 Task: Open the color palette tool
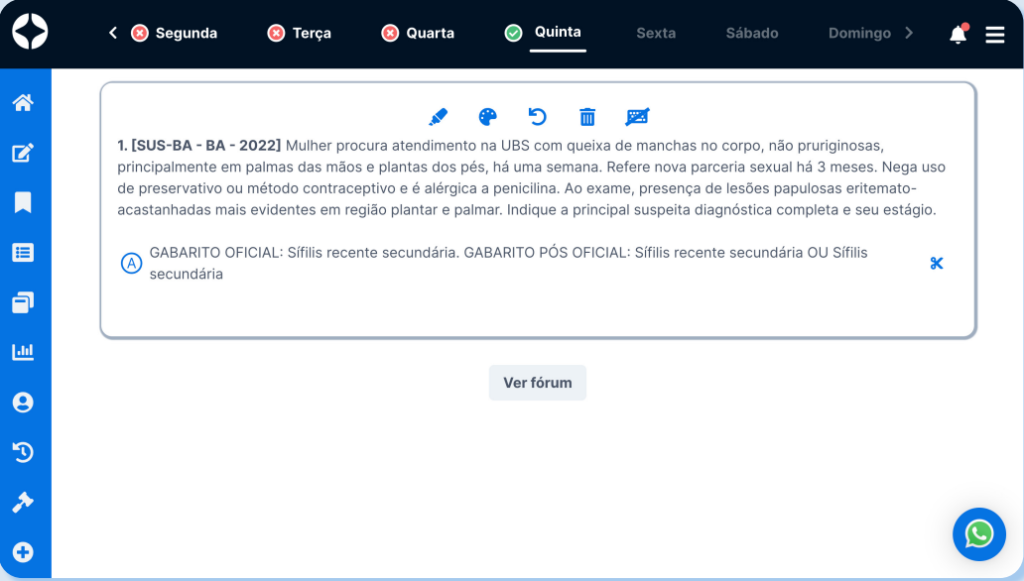[487, 117]
